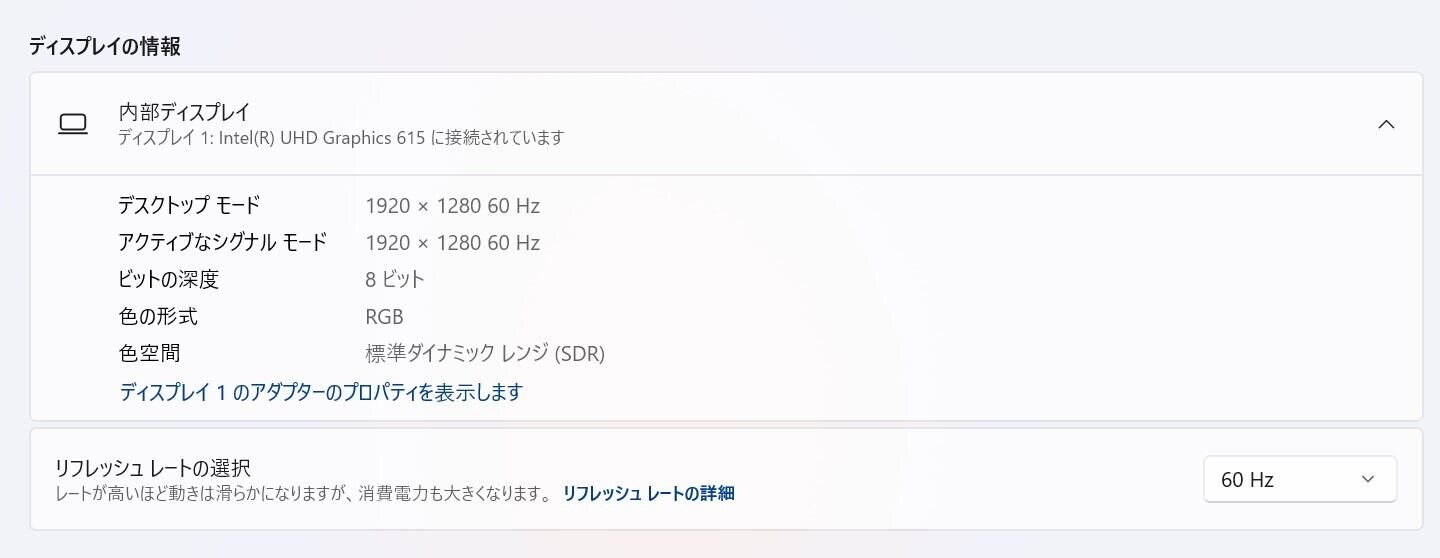Click the デスクトップ モード label

(x=189, y=206)
